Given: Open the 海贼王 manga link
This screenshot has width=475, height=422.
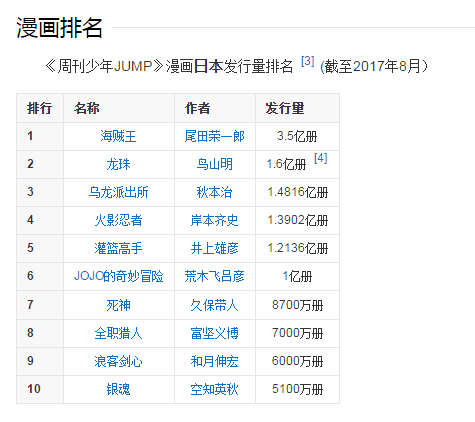Looking at the screenshot, I should pos(118,136).
